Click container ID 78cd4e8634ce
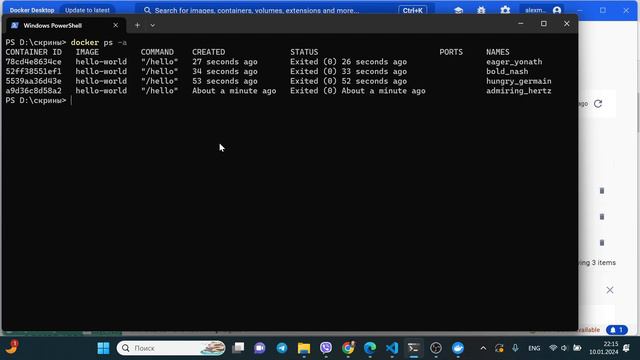 (x=33, y=62)
